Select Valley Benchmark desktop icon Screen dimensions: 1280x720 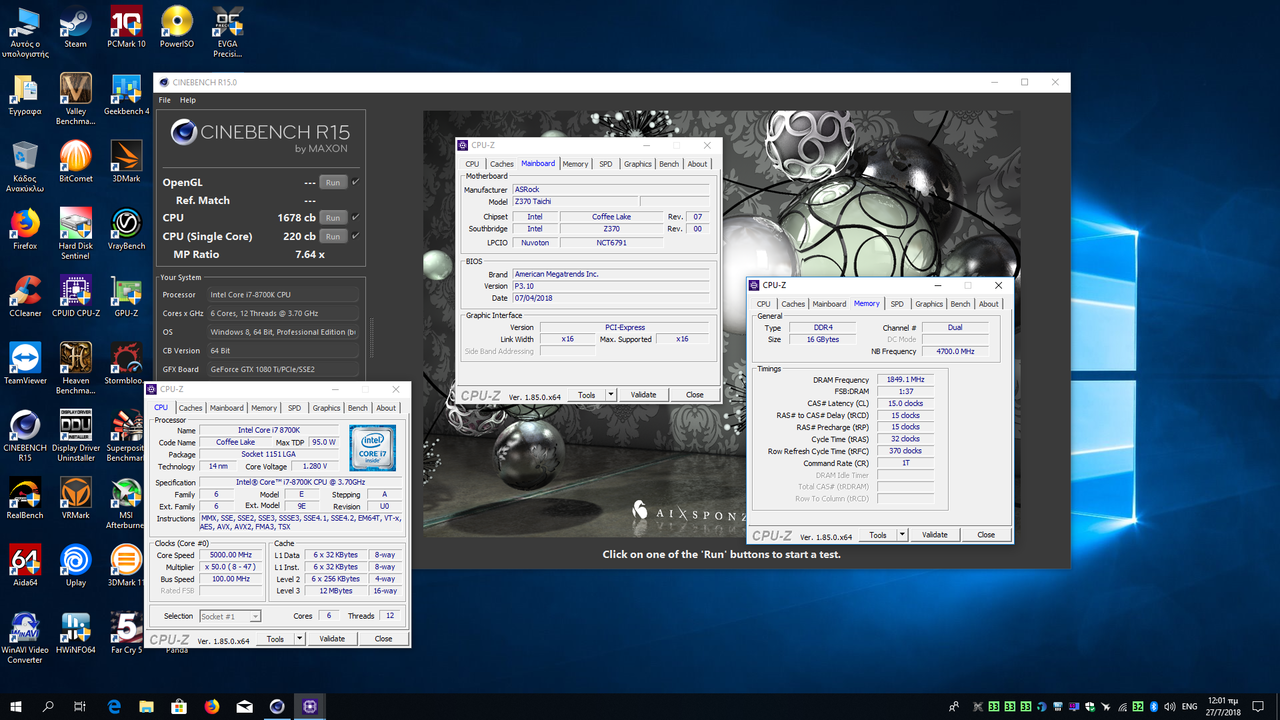tap(75, 98)
